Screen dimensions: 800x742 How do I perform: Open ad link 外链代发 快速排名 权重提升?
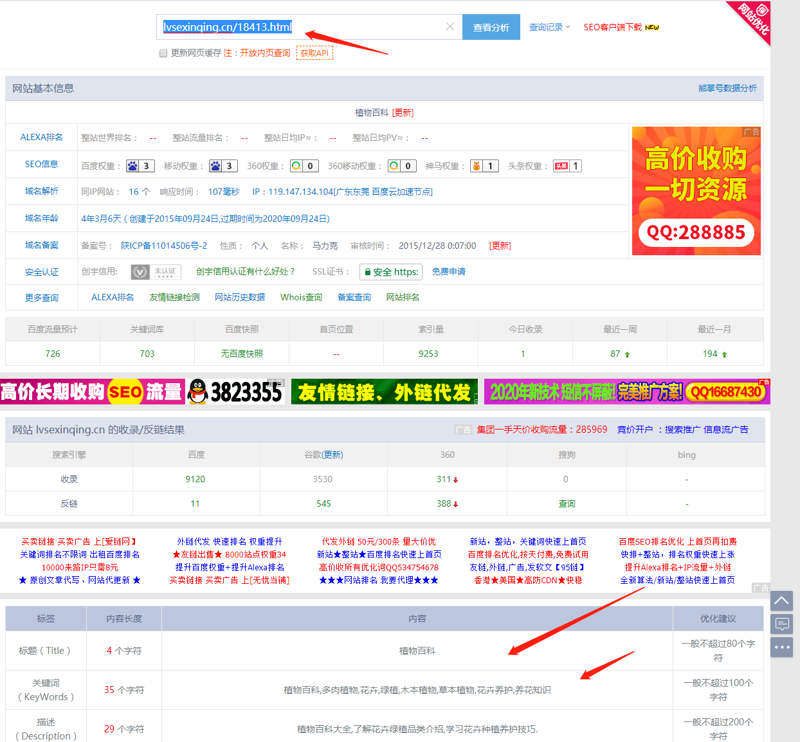click(229, 541)
